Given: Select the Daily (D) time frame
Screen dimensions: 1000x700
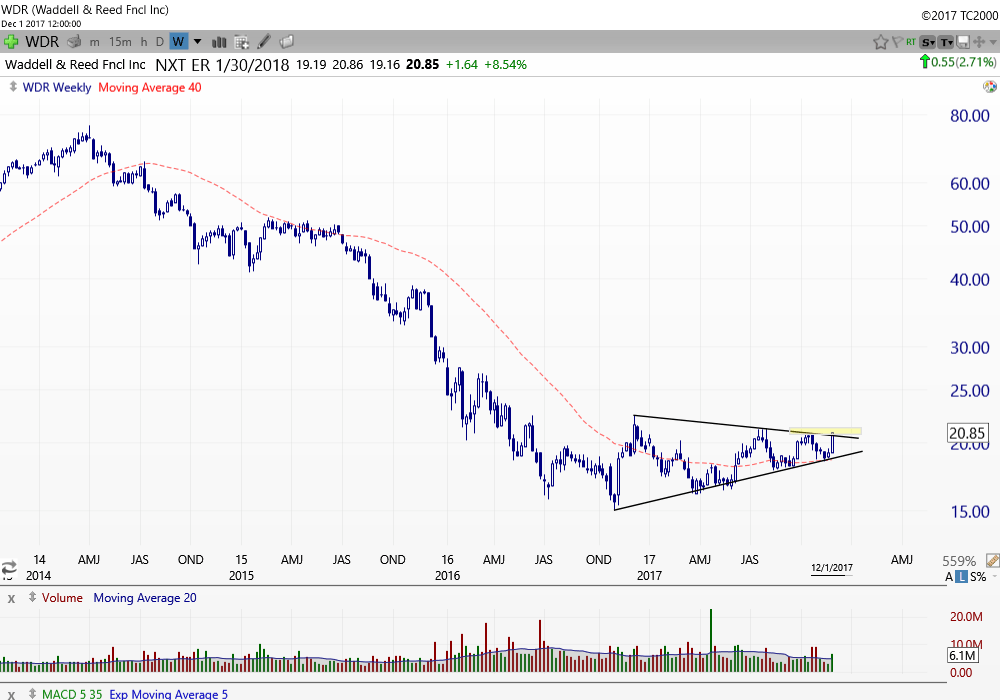Looking at the screenshot, I should coord(160,41).
